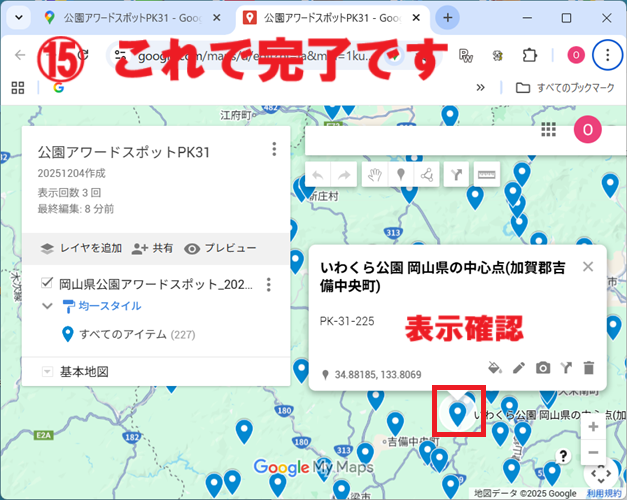Viewport: 627px width, 500px height.
Task: Open the 均一スタイル style link
Action: (x=102, y=307)
